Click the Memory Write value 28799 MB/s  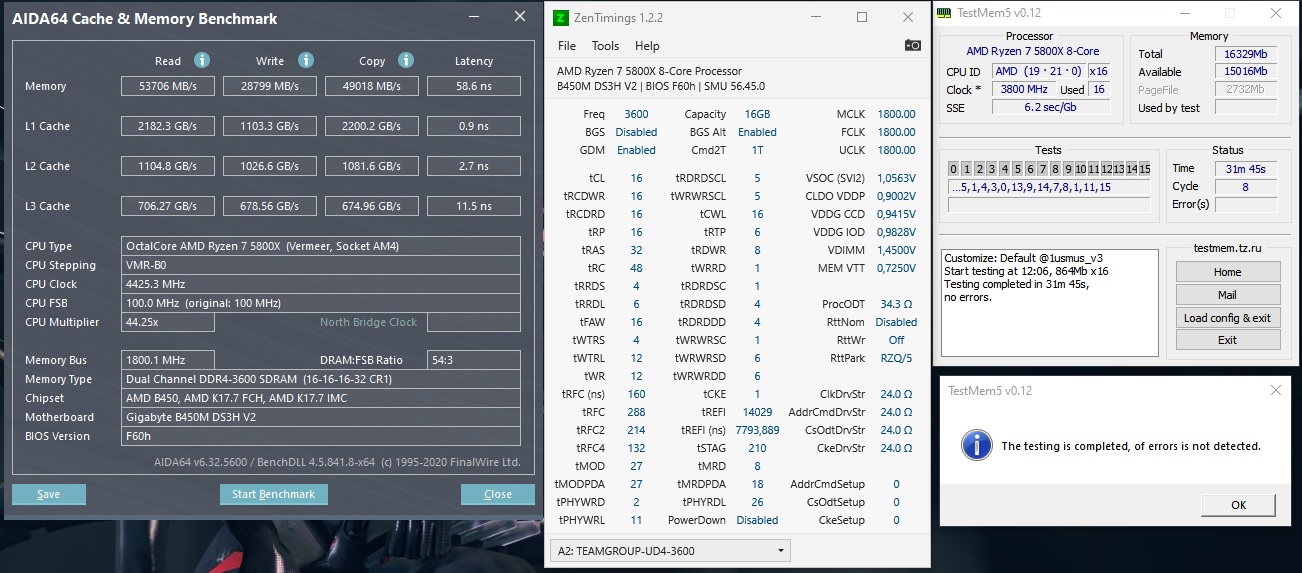click(x=270, y=86)
